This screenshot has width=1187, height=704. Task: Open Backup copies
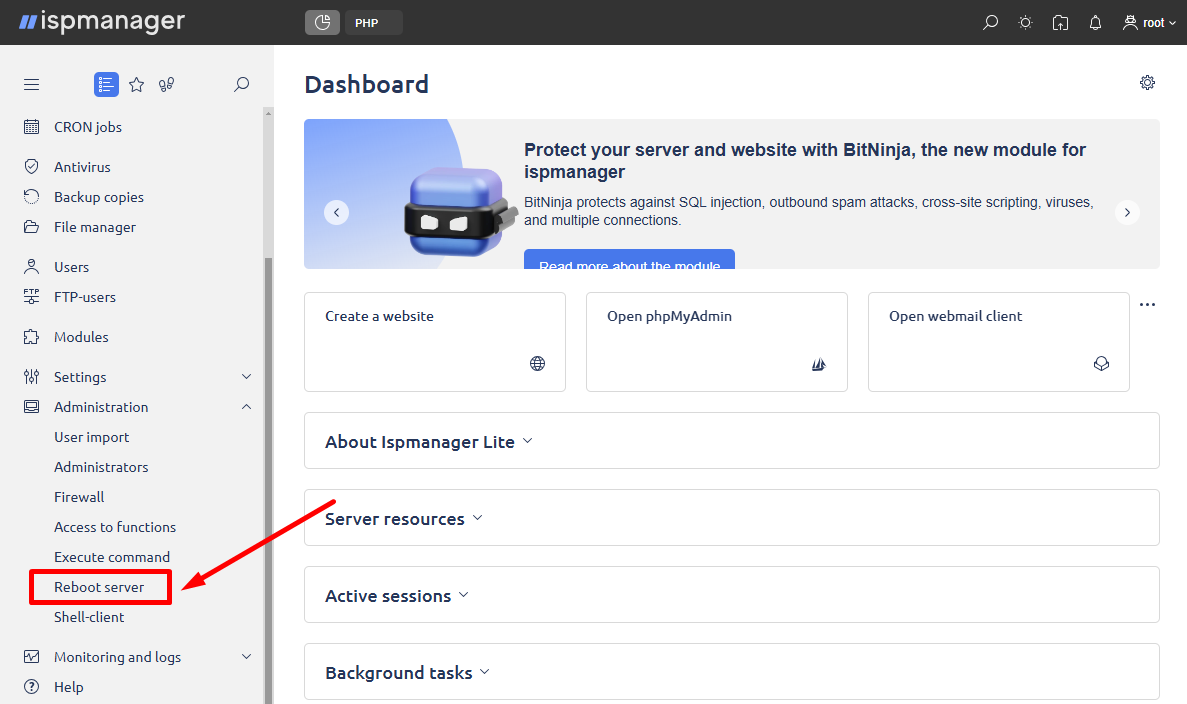[98, 197]
